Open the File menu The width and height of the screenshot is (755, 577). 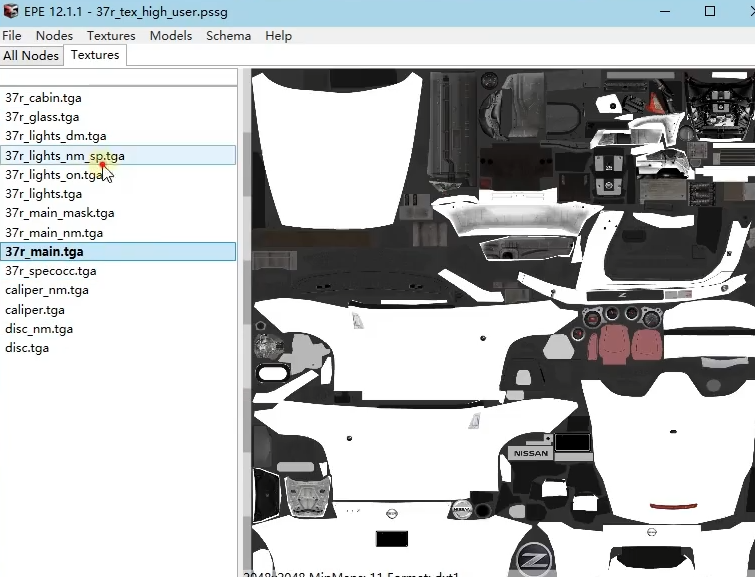pos(12,36)
